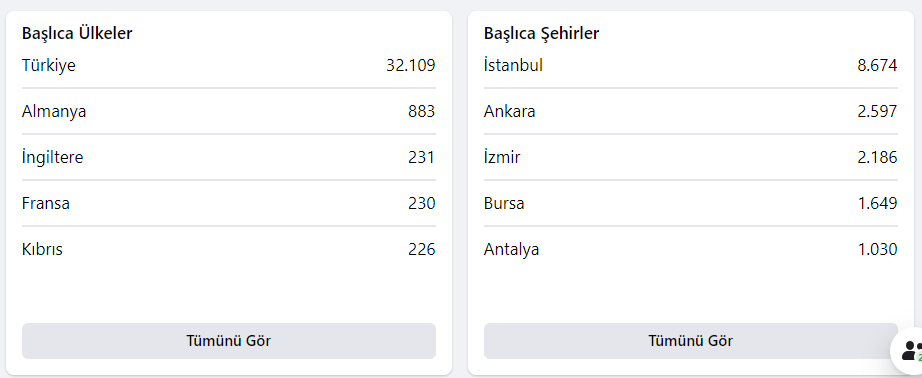Select the İzmir city row
The image size is (922, 378).
691,157
